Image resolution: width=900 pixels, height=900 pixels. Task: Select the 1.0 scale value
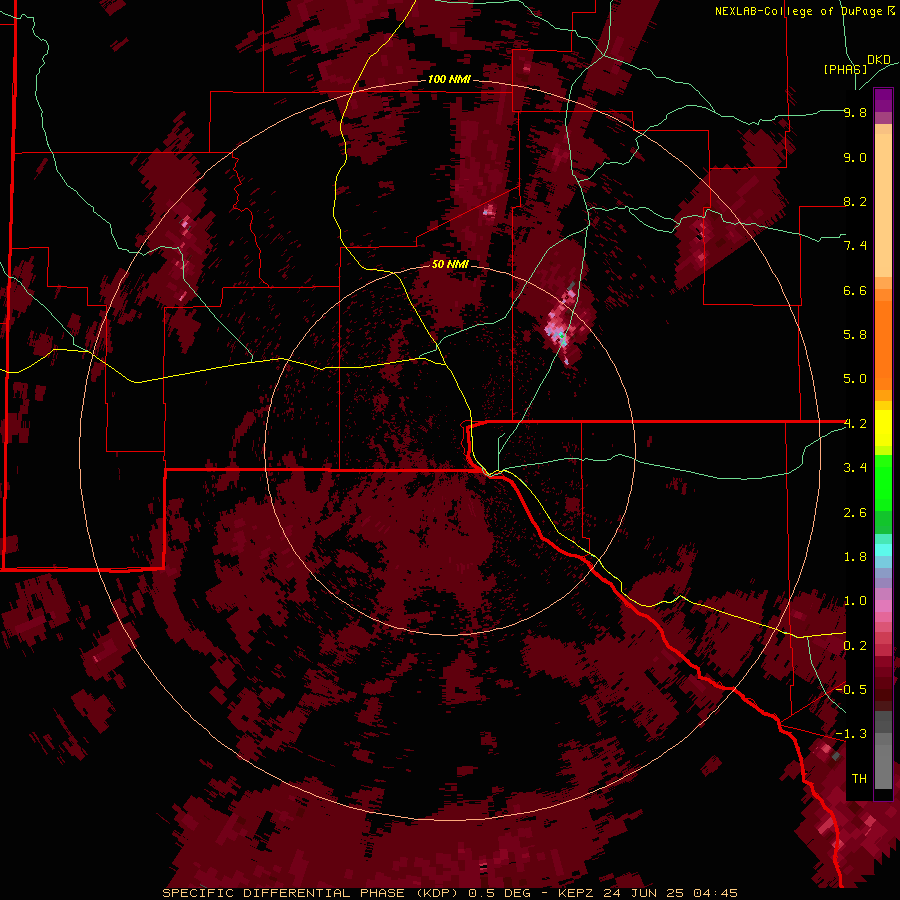tap(855, 601)
